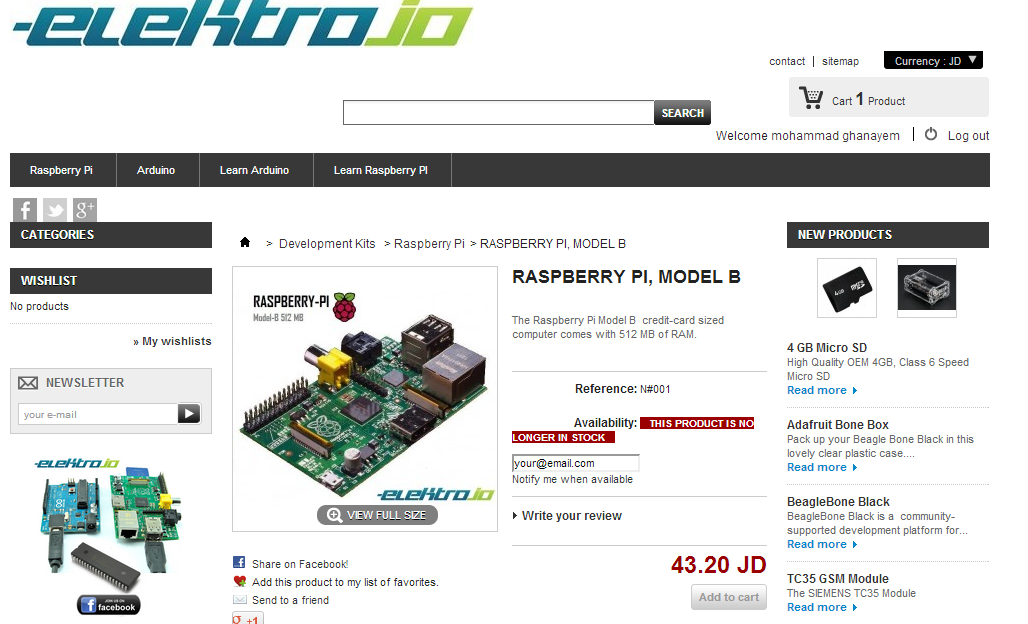Click the notify-me email input field

tap(575, 463)
